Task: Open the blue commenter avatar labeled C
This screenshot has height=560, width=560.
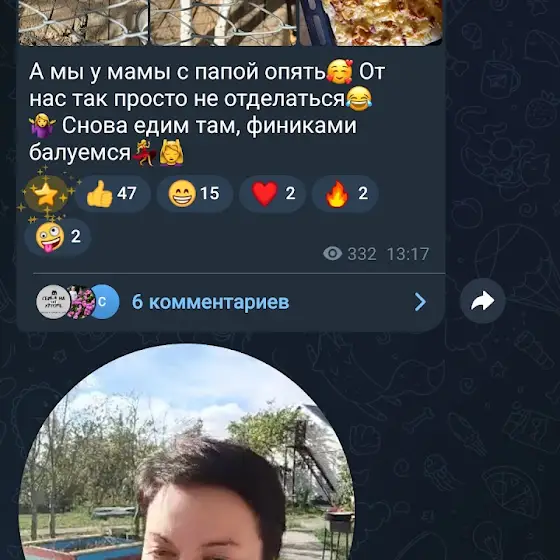Action: (105, 302)
